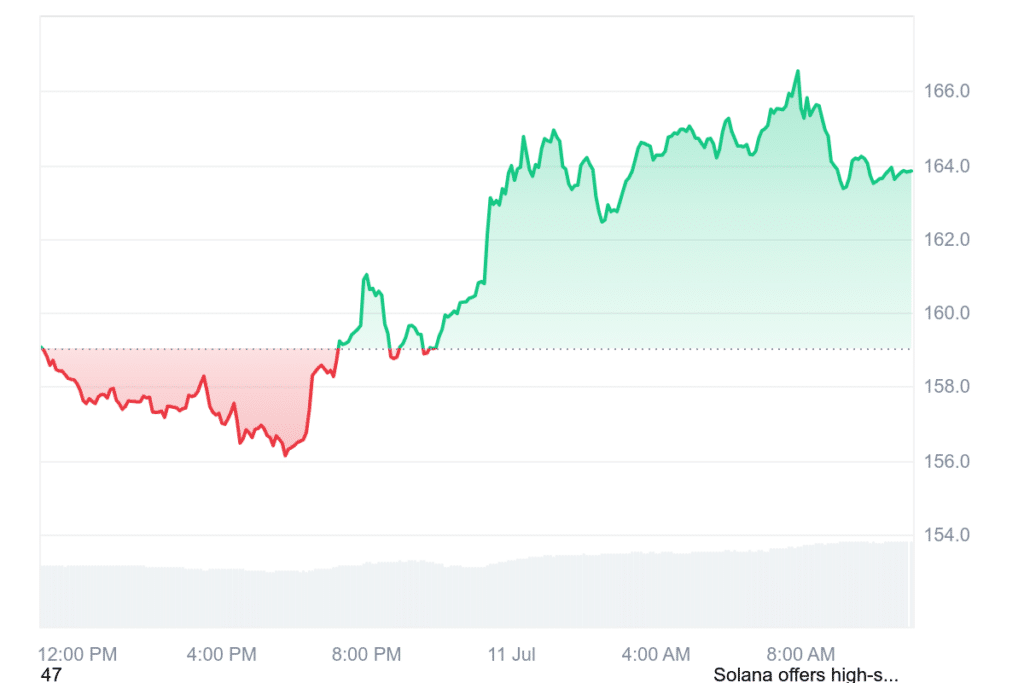This screenshot has height=683, width=1024.
Task: Click the number 47 below the chart
Action: pyautogui.click(x=51, y=675)
